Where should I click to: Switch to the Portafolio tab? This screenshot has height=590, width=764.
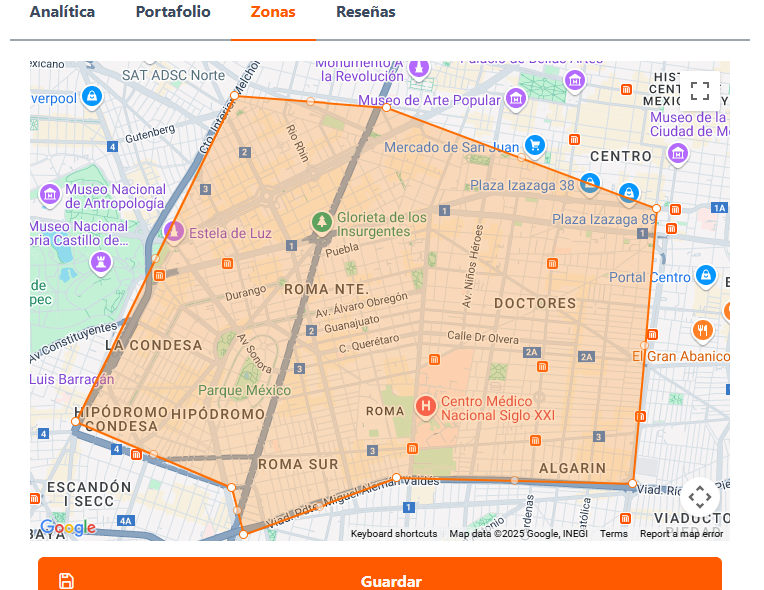[173, 12]
